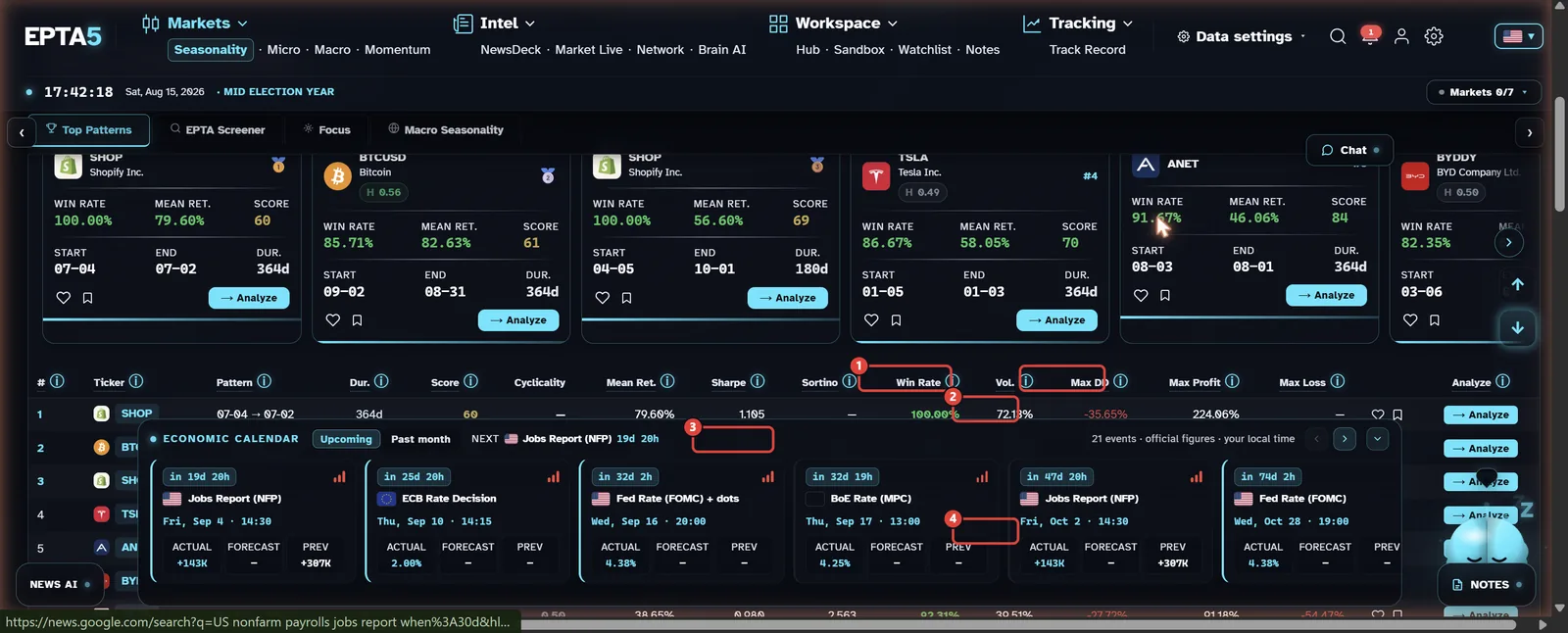Open the search magnifier in the top bar
The height and width of the screenshot is (633, 1568).
coord(1338,36)
